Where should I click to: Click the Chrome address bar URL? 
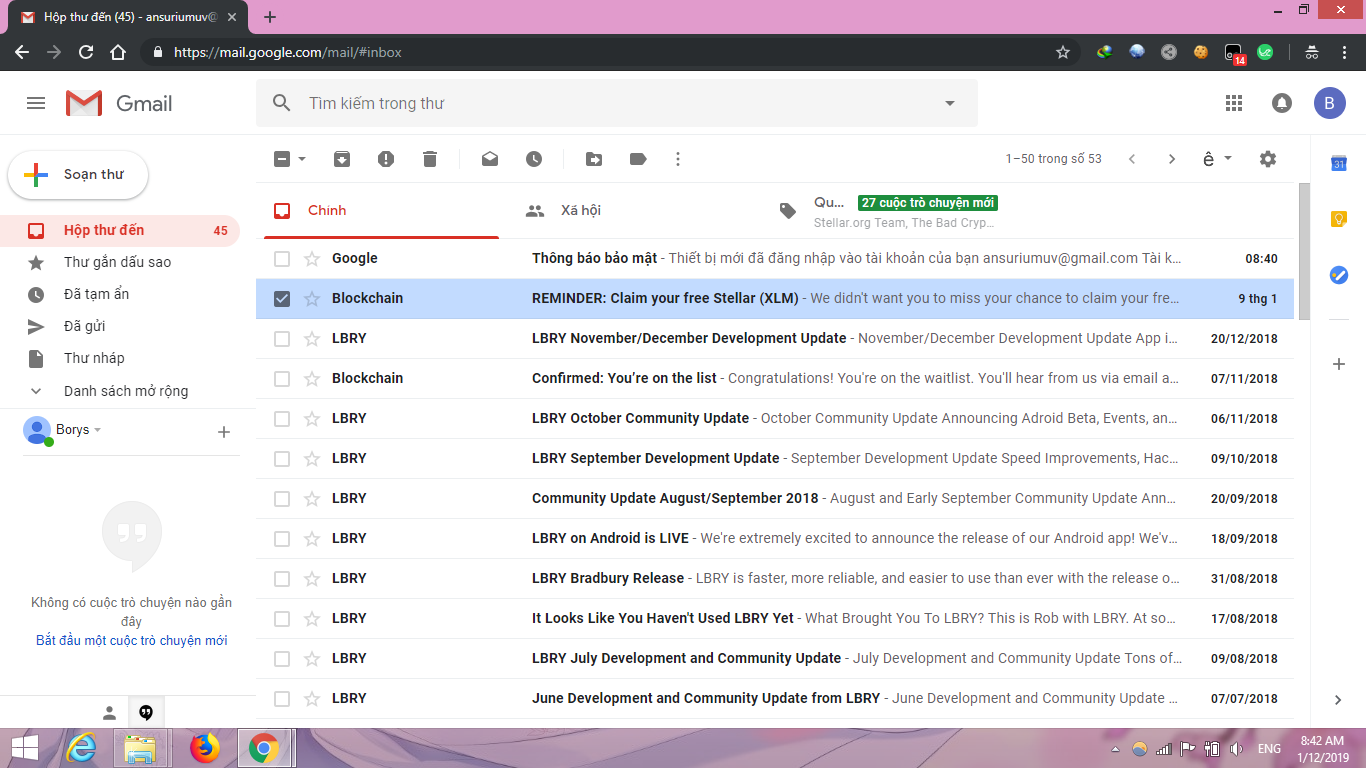[288, 52]
